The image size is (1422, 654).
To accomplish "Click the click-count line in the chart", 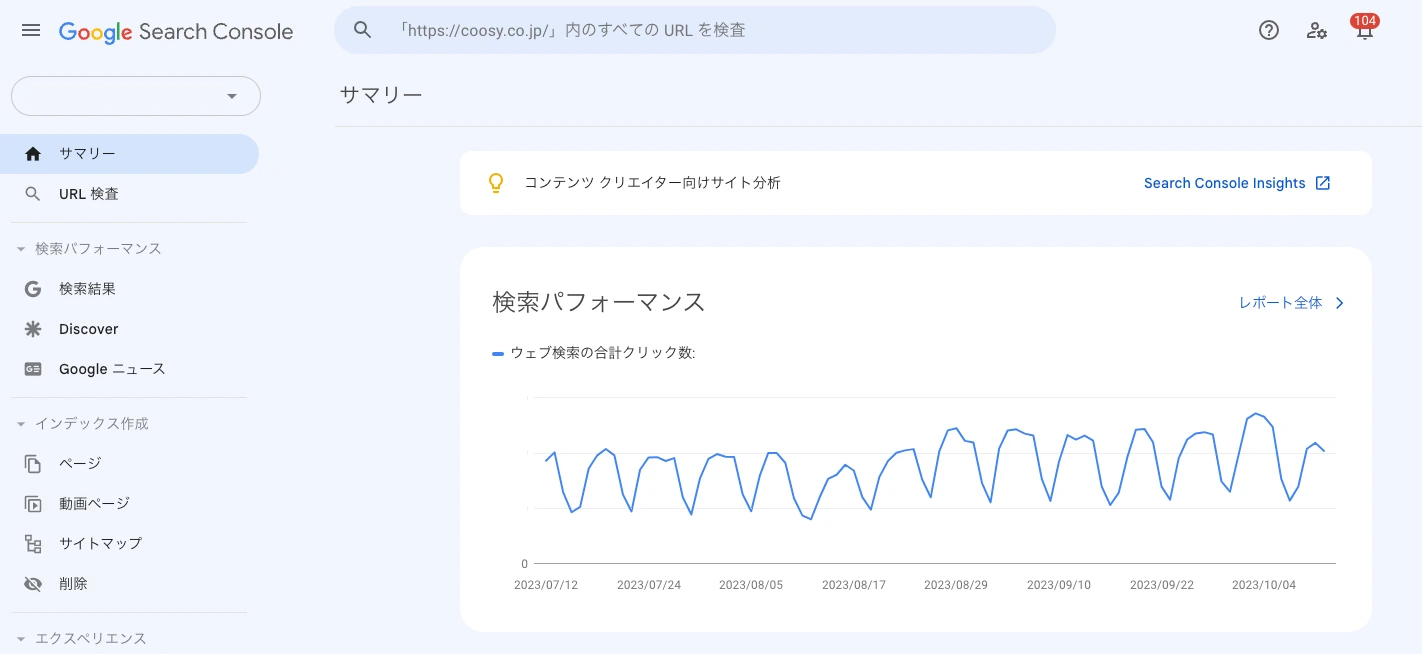I will [x=935, y=467].
